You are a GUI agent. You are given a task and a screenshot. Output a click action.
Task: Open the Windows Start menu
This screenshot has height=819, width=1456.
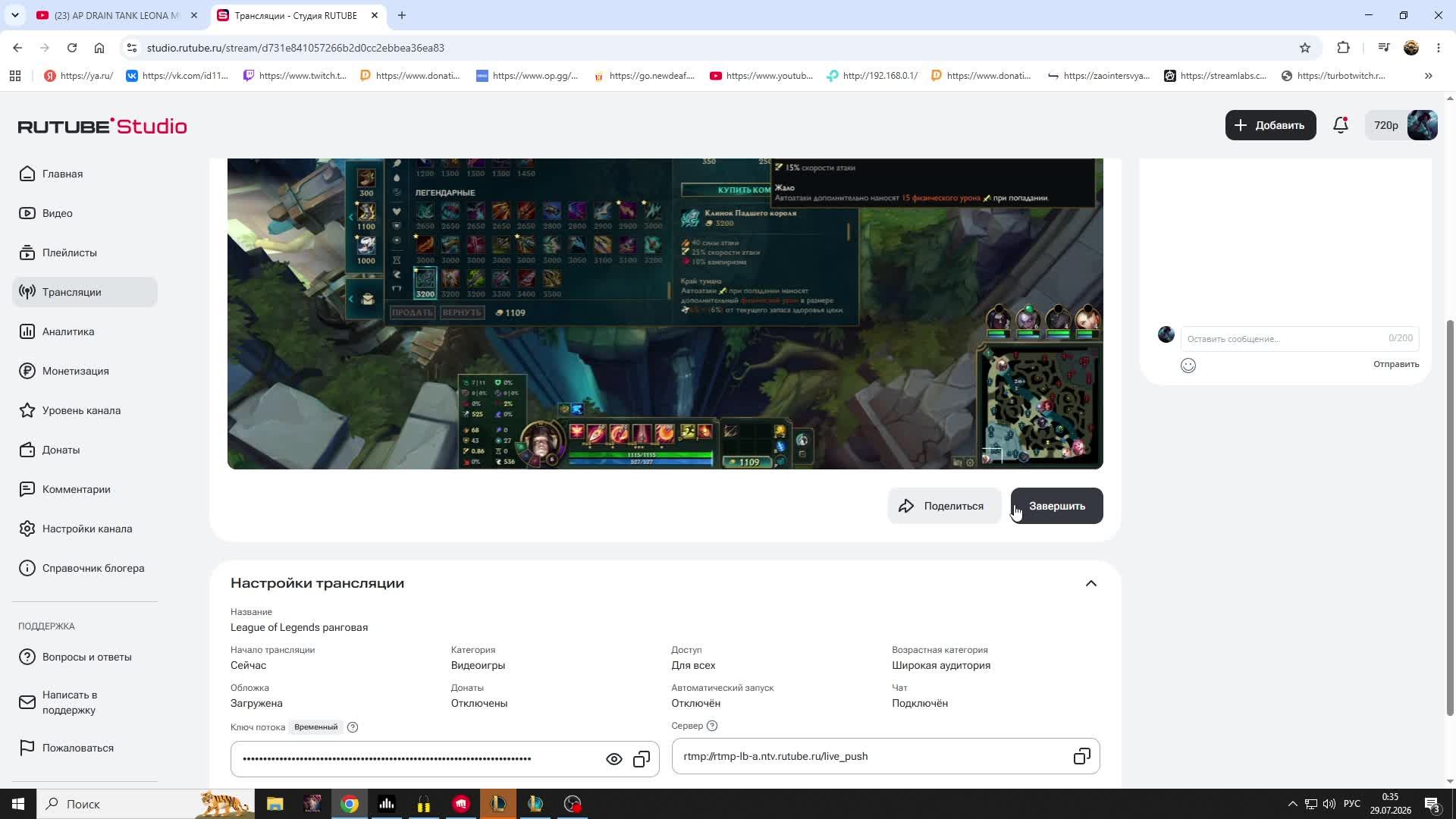18,804
